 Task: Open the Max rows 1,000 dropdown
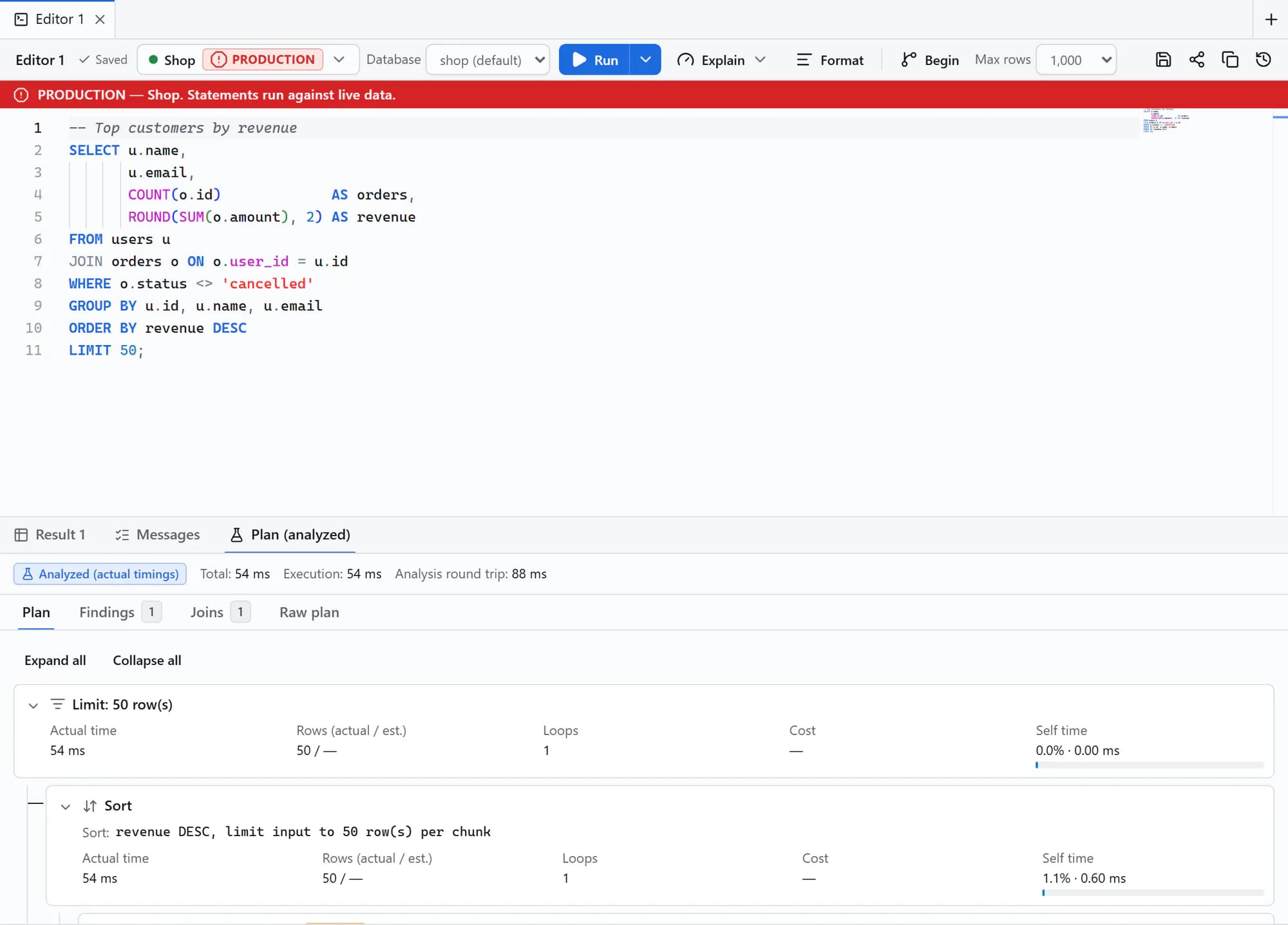tap(1076, 60)
